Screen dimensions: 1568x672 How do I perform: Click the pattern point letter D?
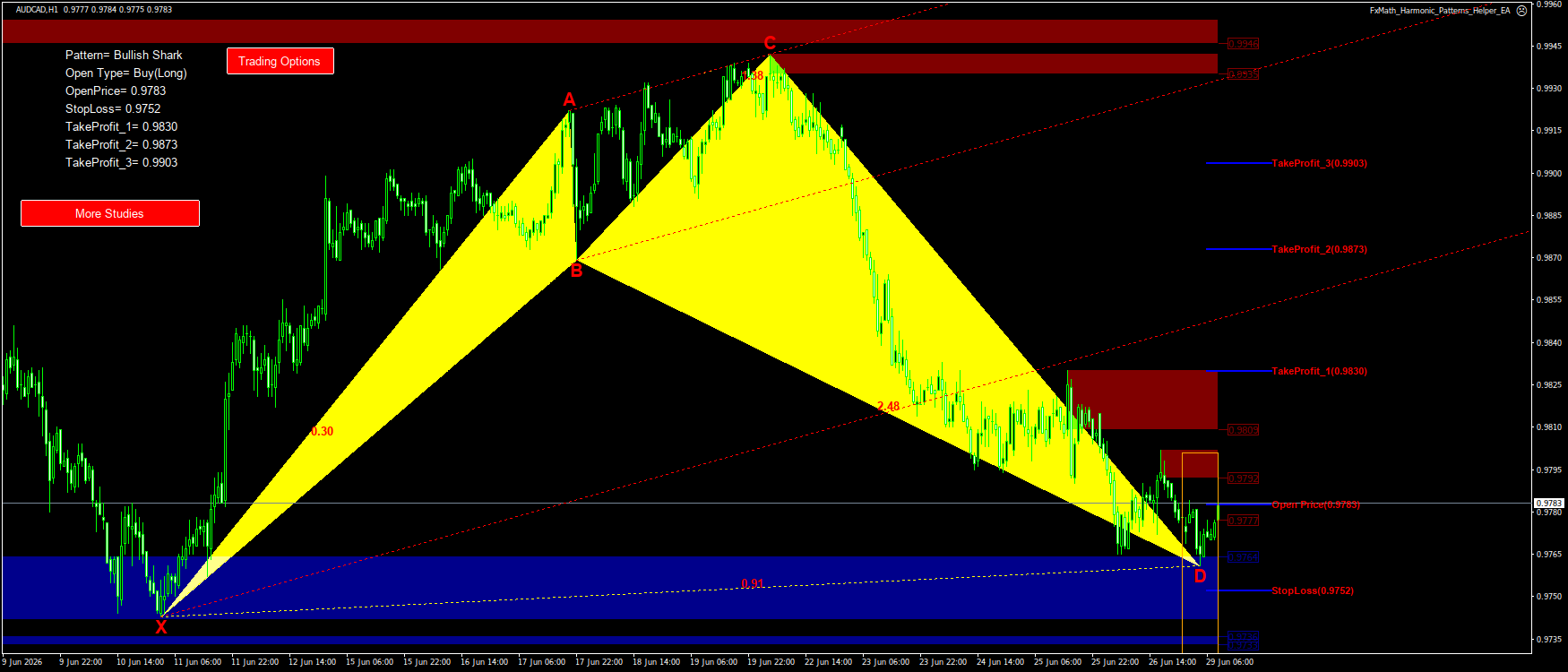tap(1200, 576)
